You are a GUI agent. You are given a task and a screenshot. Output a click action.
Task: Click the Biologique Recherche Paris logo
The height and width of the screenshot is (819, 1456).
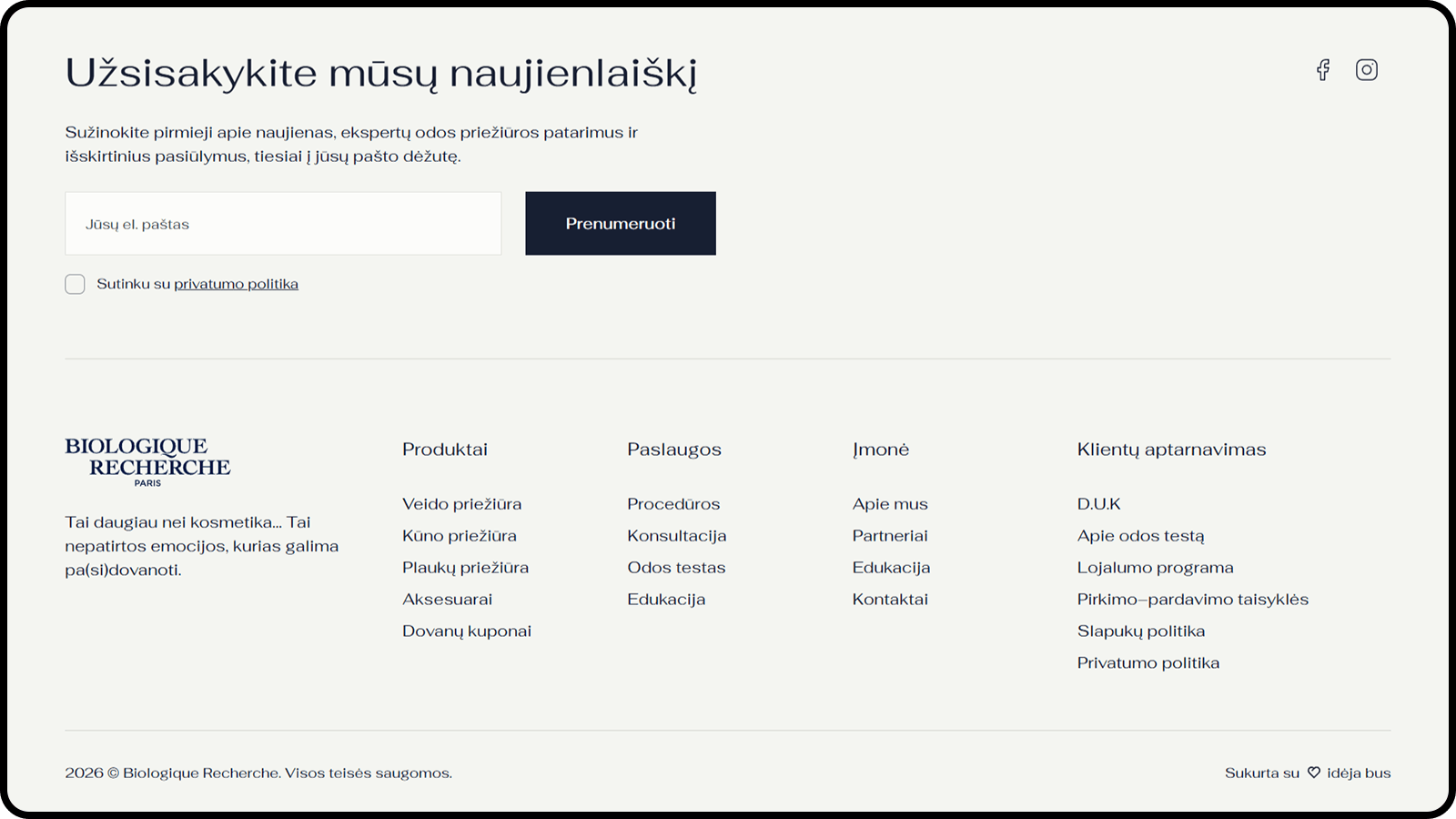click(147, 462)
